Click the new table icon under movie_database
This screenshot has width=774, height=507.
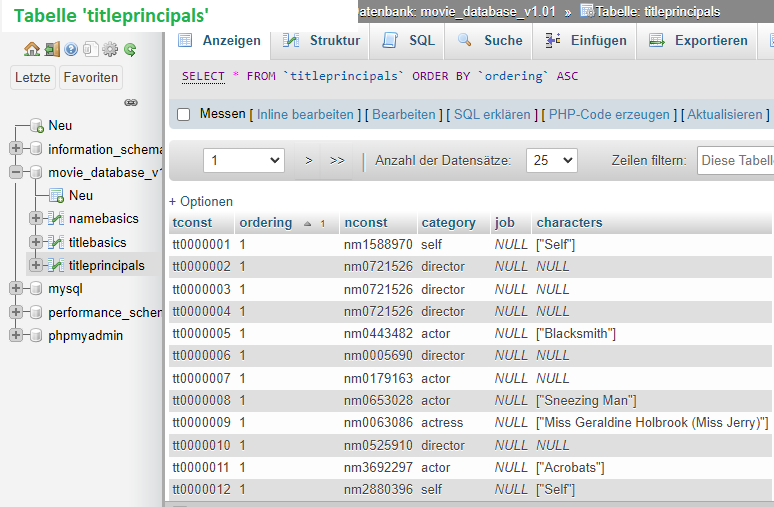coord(56,195)
